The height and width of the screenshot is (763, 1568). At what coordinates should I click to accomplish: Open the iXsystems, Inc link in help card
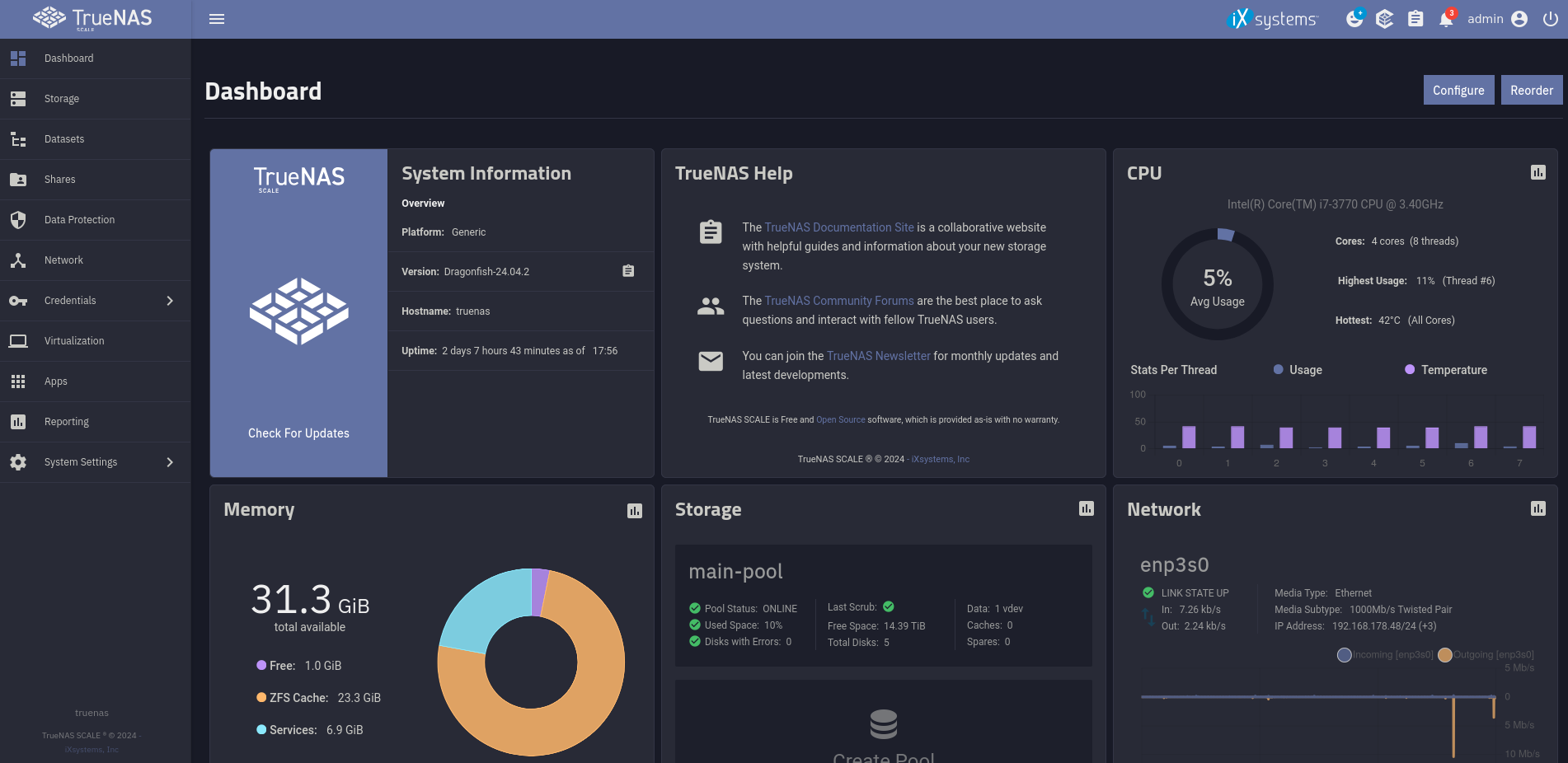point(941,459)
